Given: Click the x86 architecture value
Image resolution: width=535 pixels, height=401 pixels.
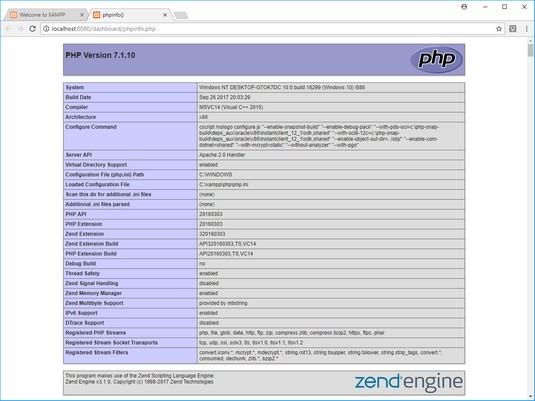Looking at the screenshot, I should pos(203,117).
